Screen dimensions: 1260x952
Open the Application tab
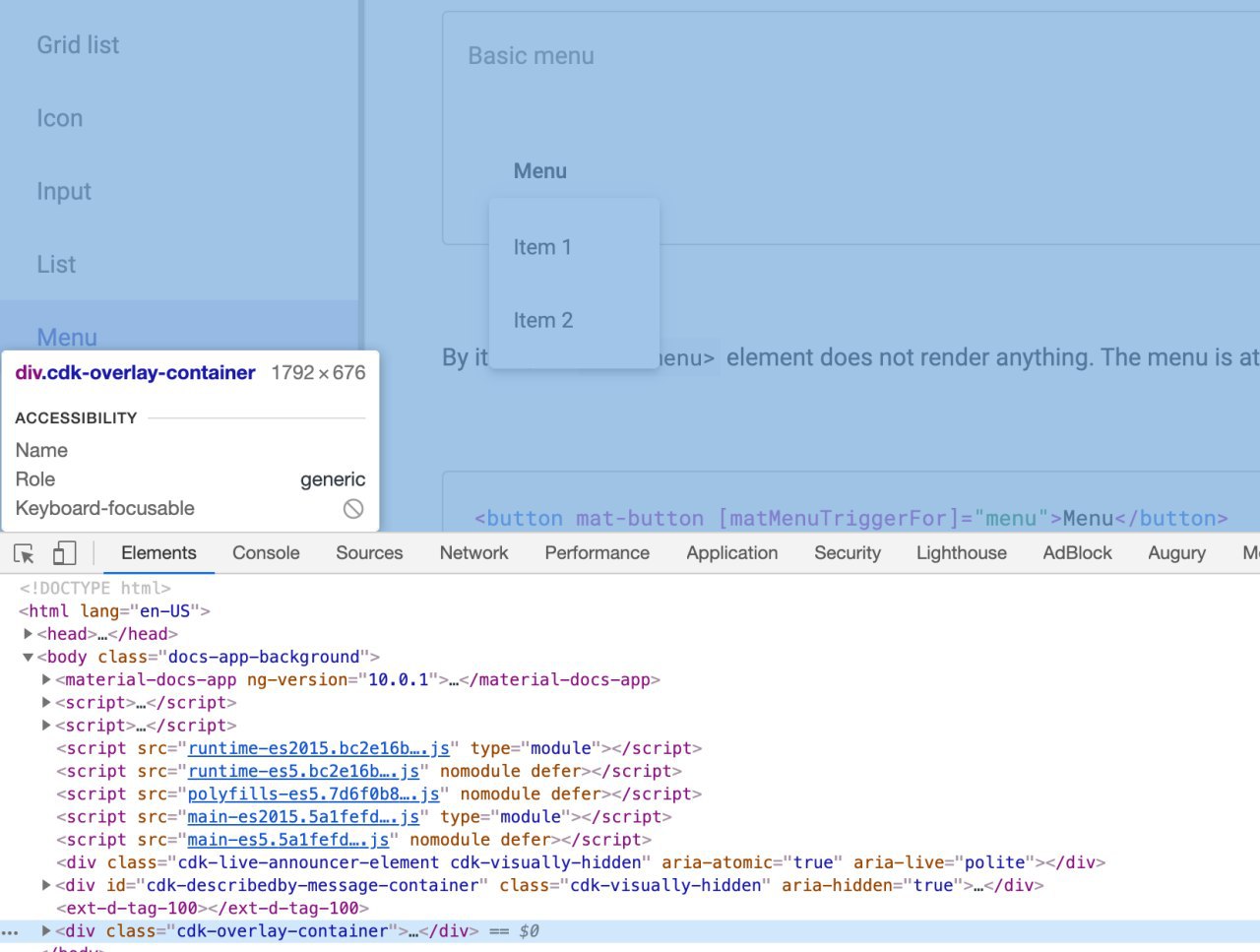pyautogui.click(x=731, y=553)
